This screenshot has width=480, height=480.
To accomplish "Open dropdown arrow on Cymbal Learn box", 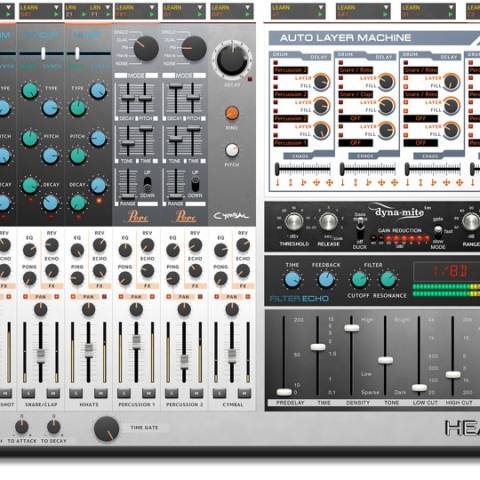I will click(x=247, y=7).
